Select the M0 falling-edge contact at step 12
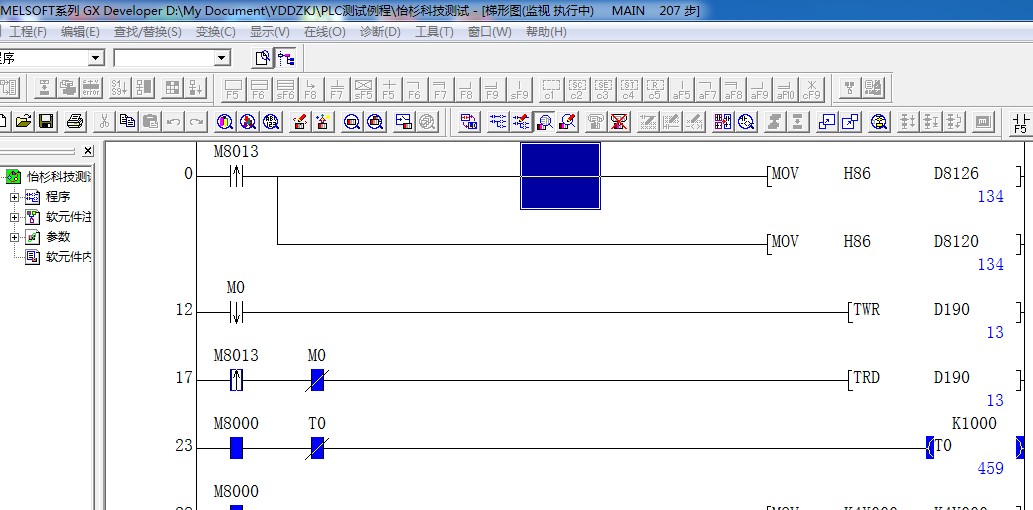1033x510 pixels. point(236,312)
